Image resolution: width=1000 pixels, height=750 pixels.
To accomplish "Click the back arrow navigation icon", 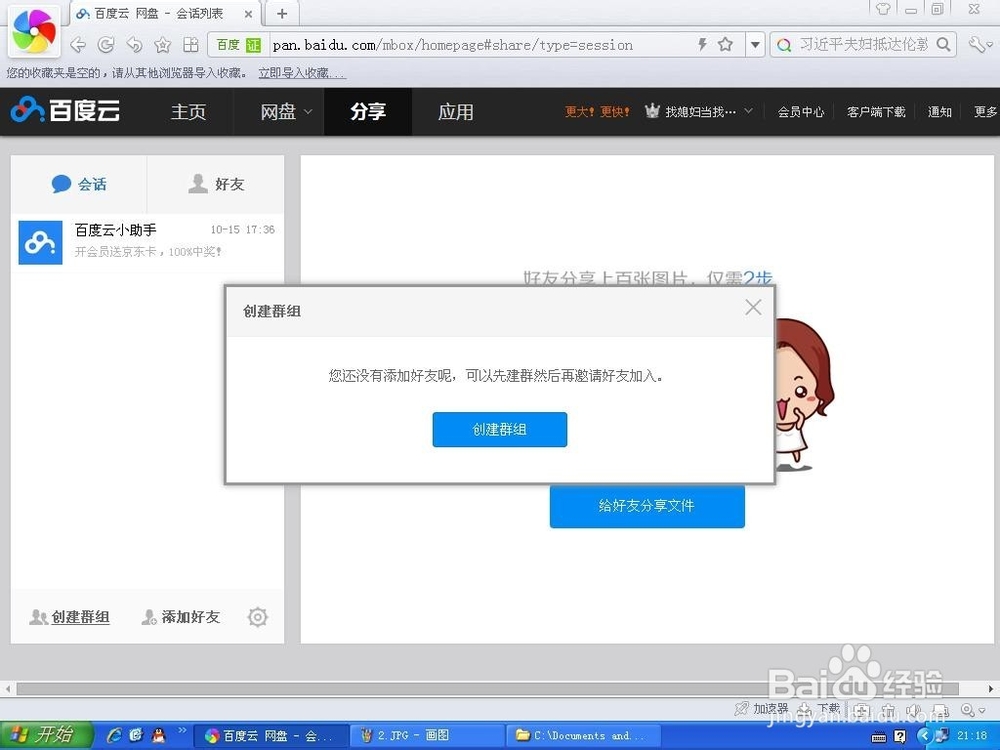I will coord(78,44).
